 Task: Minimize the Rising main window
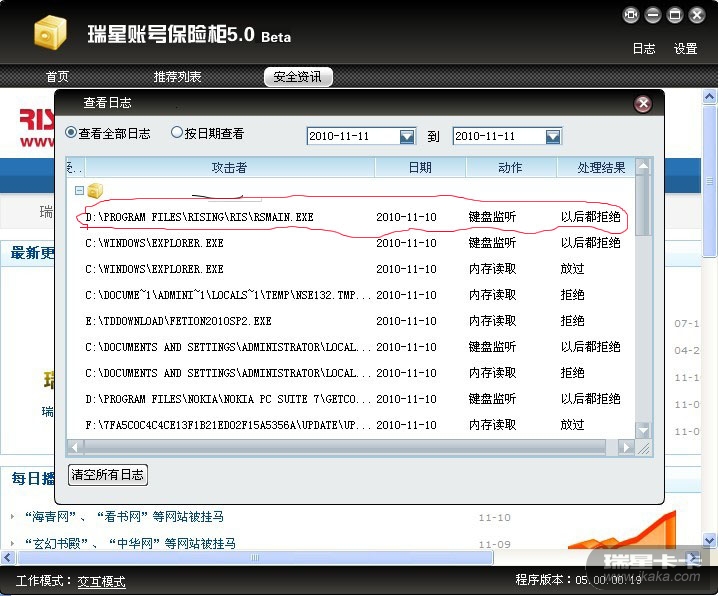(653, 15)
